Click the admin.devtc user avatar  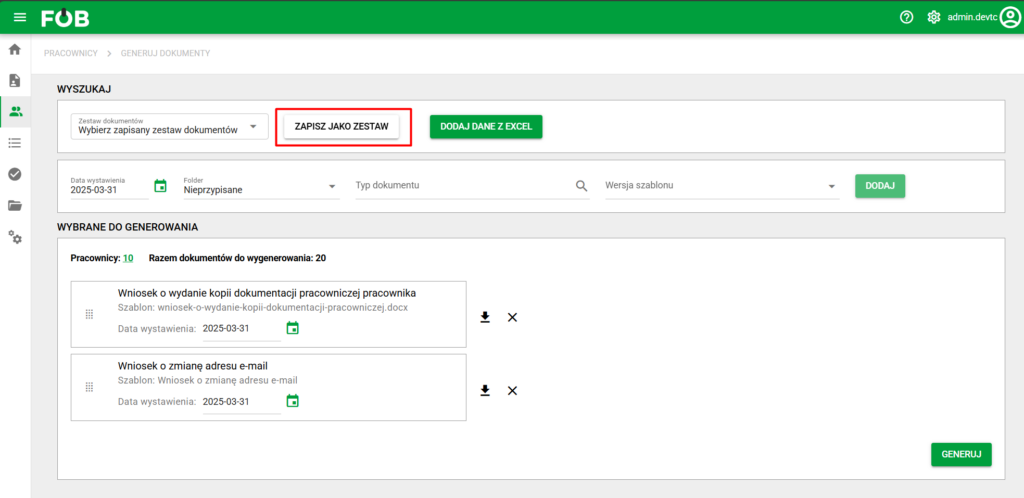[x=1010, y=17]
